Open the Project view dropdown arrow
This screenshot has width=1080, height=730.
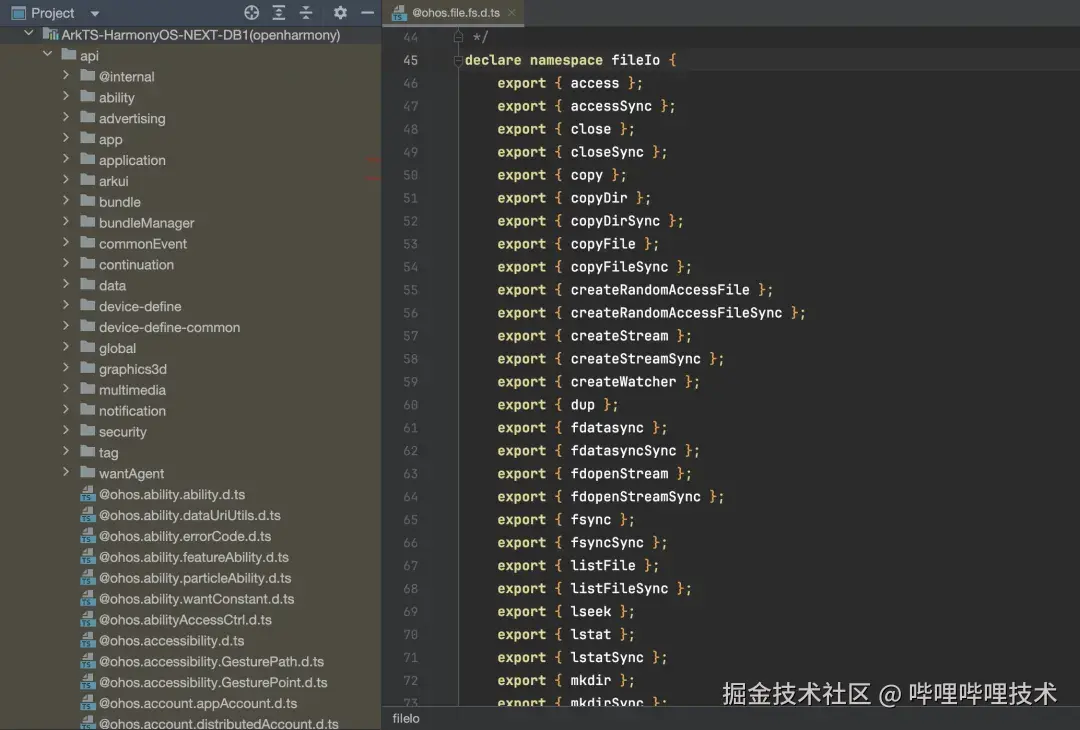95,13
